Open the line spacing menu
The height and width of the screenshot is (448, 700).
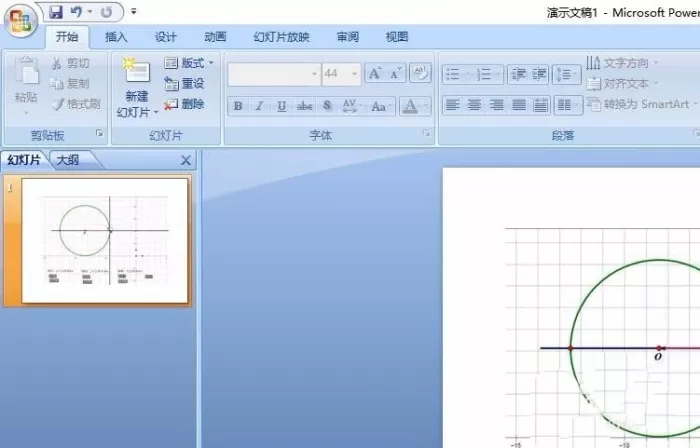(x=567, y=74)
